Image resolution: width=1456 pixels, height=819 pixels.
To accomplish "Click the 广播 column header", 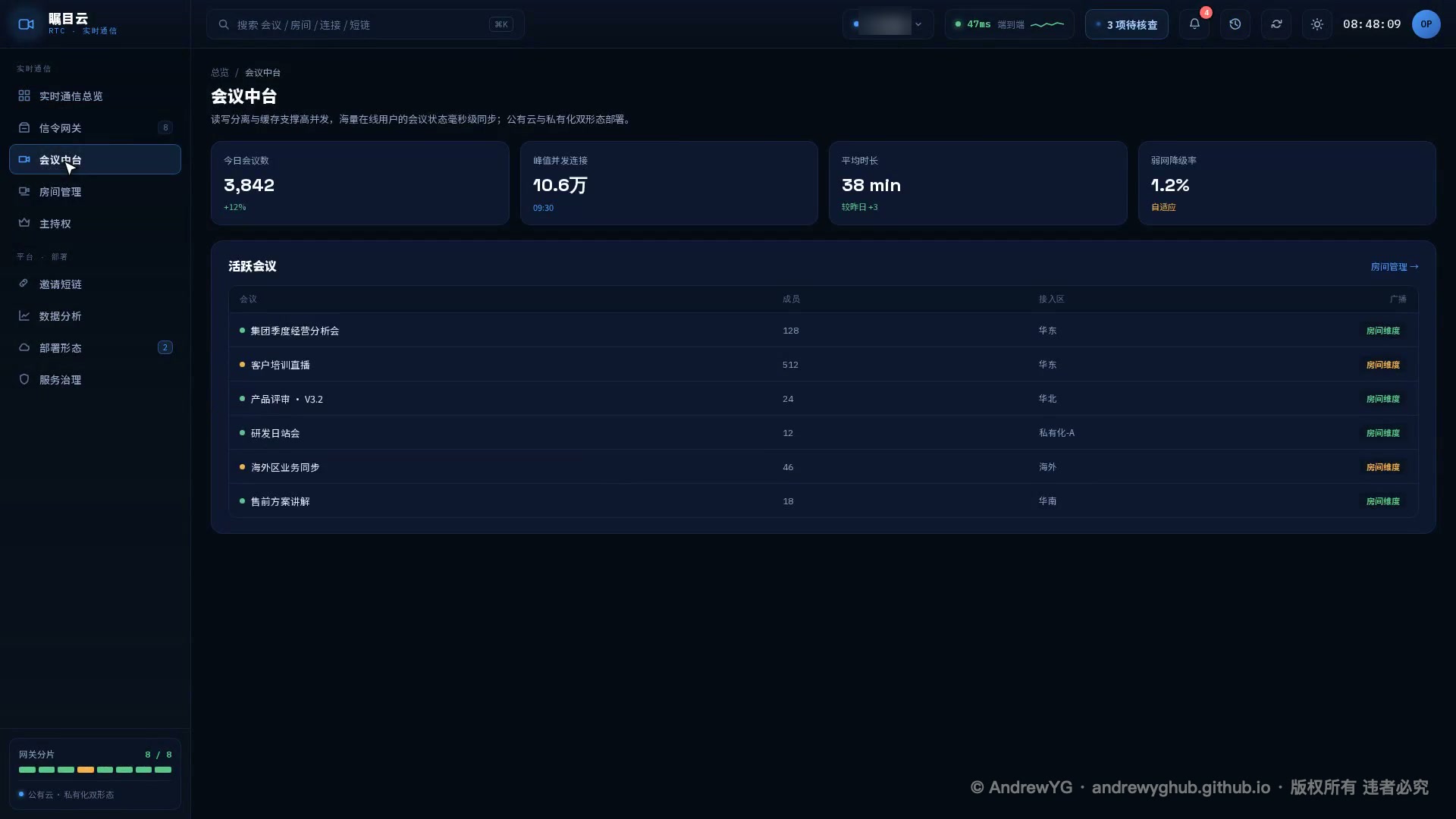I will pos(1398,299).
